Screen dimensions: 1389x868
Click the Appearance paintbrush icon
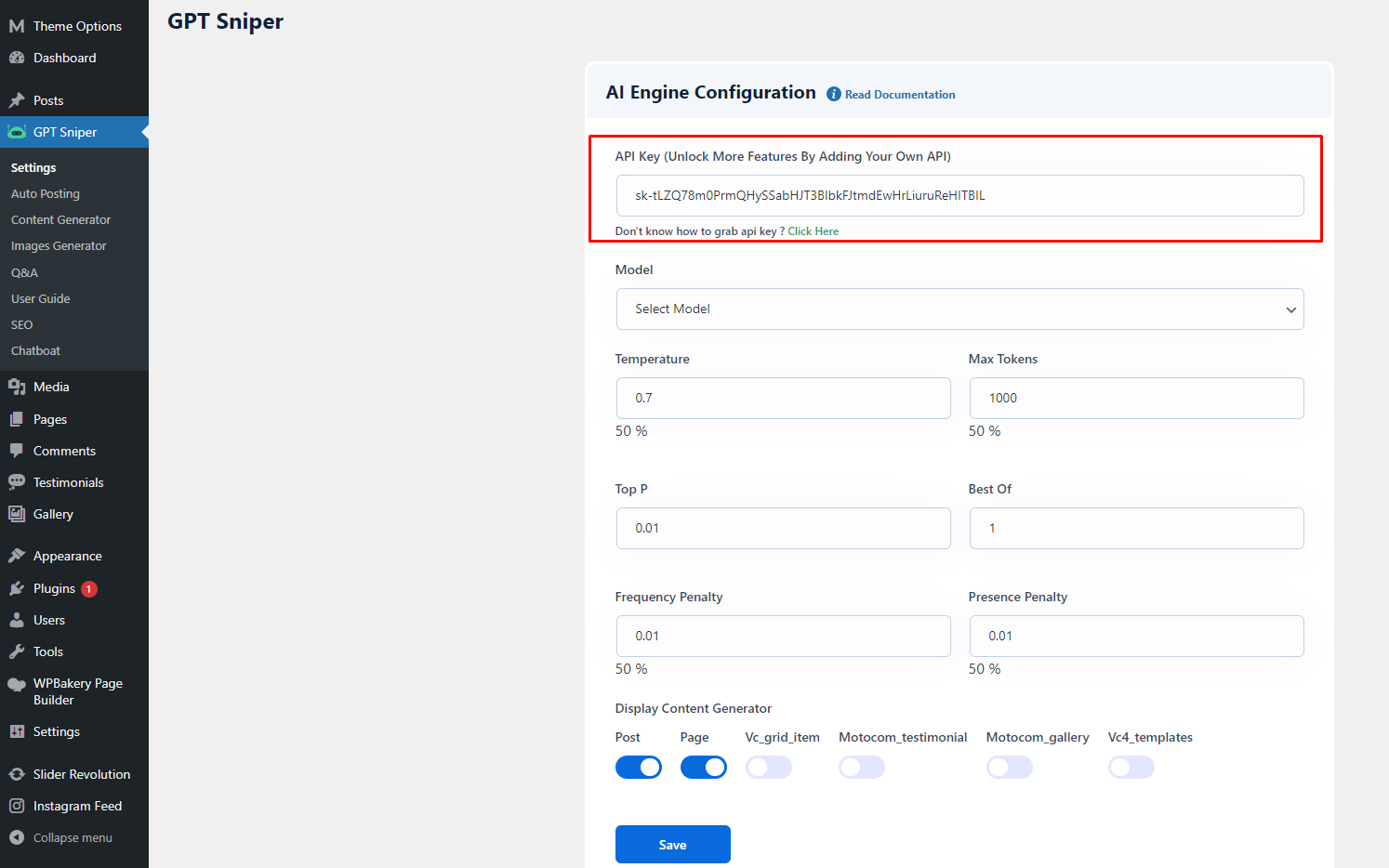(x=17, y=556)
